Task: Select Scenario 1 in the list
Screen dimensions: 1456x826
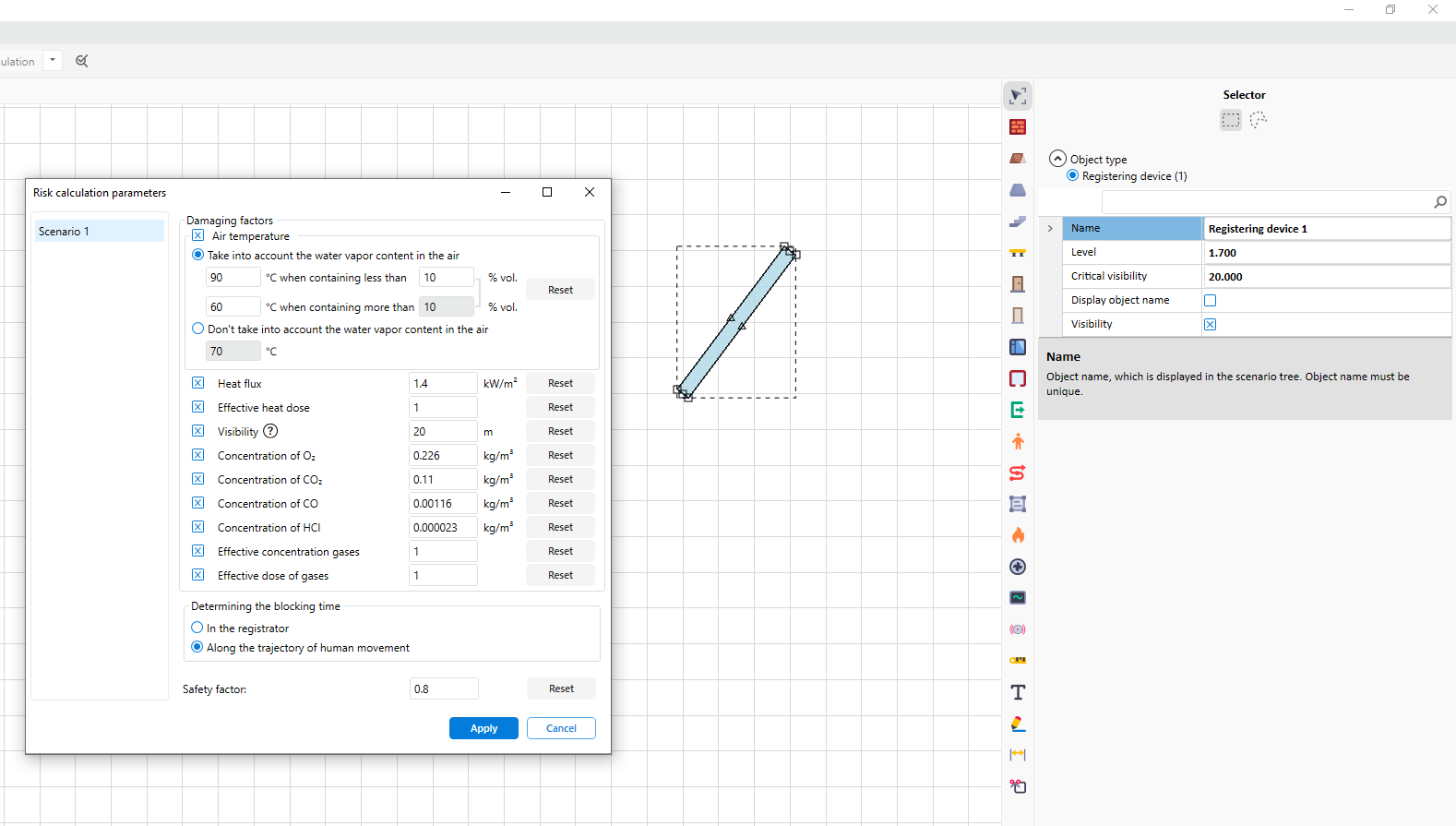Action: [100, 232]
